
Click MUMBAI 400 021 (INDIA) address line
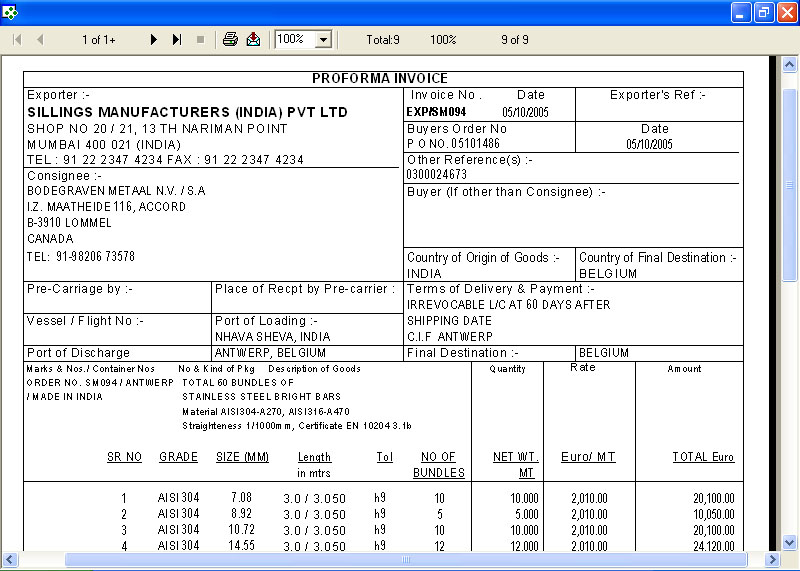click(104, 144)
